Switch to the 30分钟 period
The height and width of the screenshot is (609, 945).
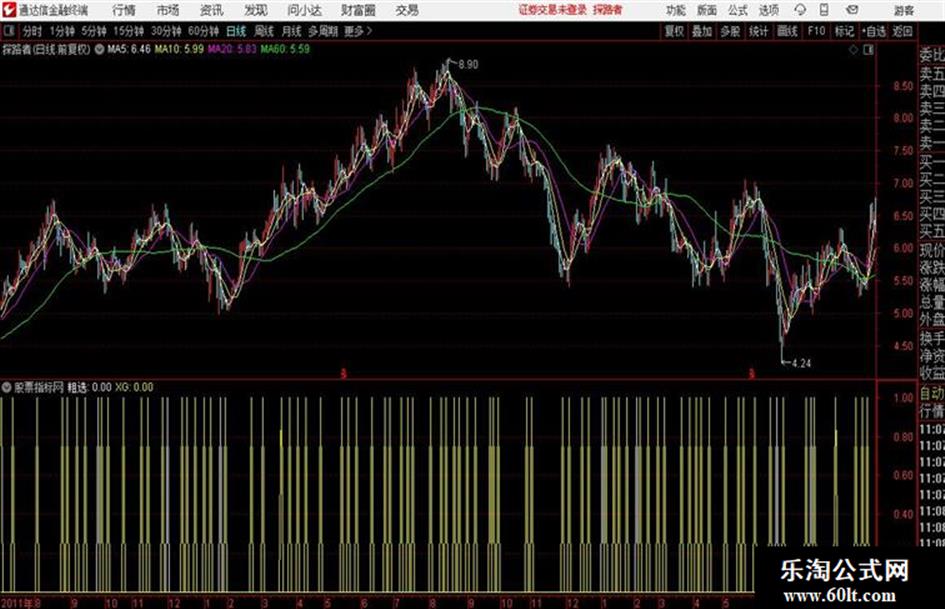[x=166, y=31]
